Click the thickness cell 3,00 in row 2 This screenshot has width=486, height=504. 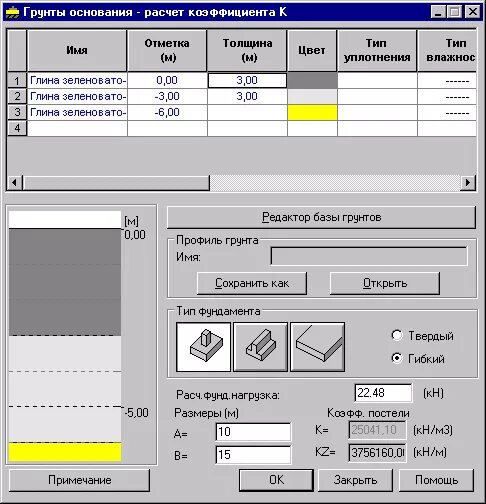(x=247, y=96)
